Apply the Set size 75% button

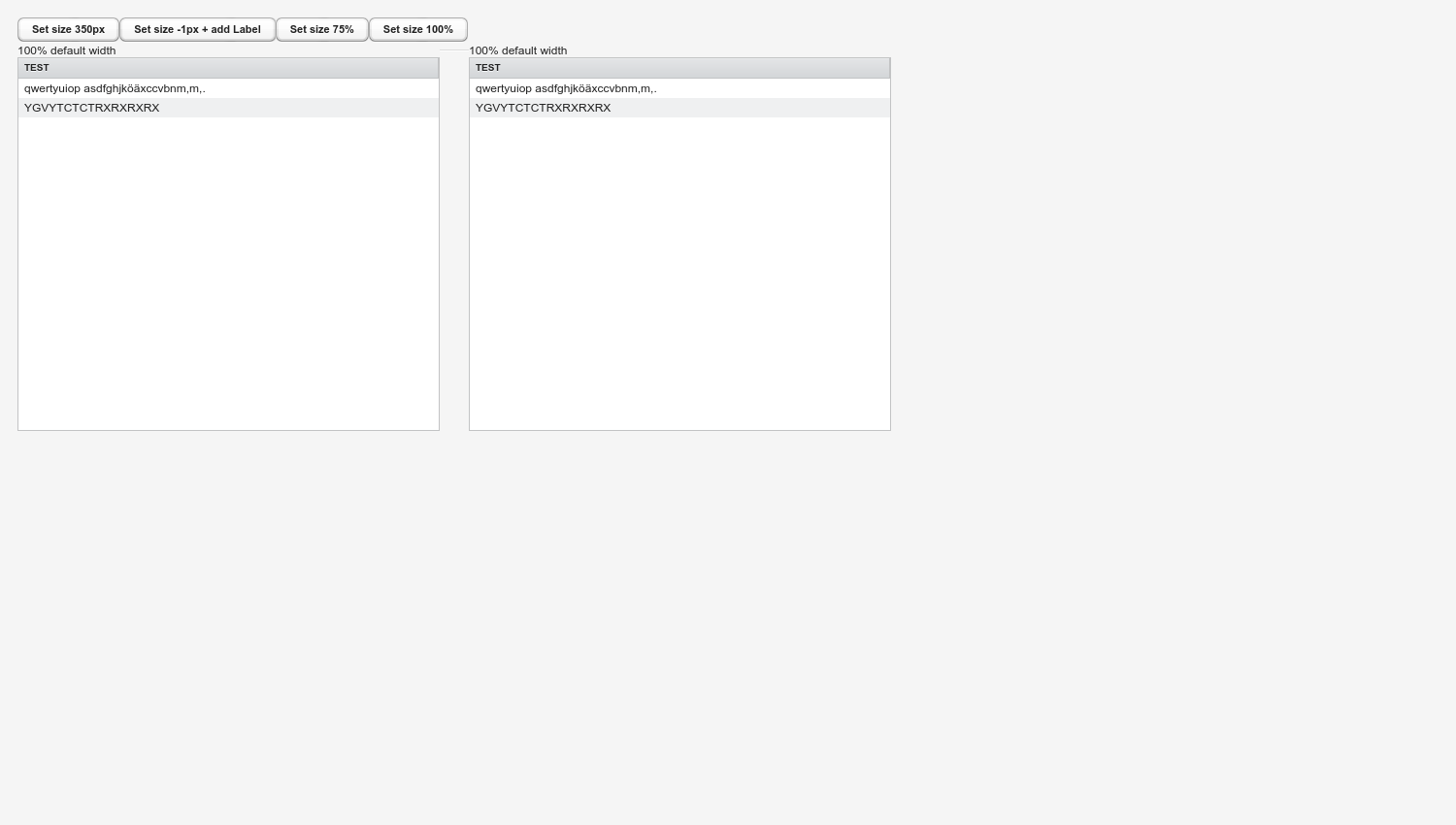[322, 29]
